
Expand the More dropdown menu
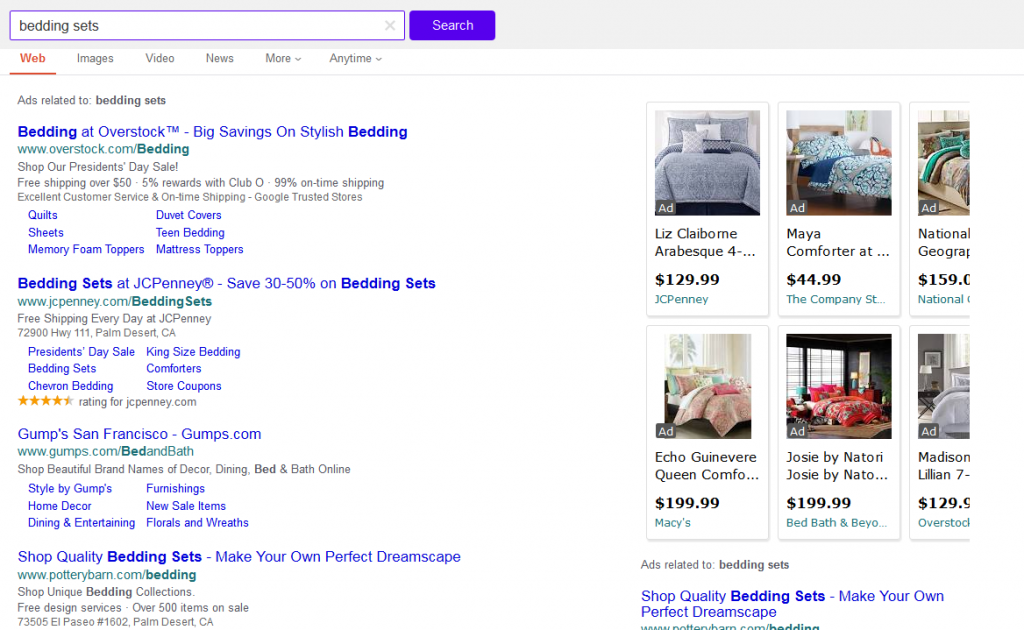tap(283, 59)
